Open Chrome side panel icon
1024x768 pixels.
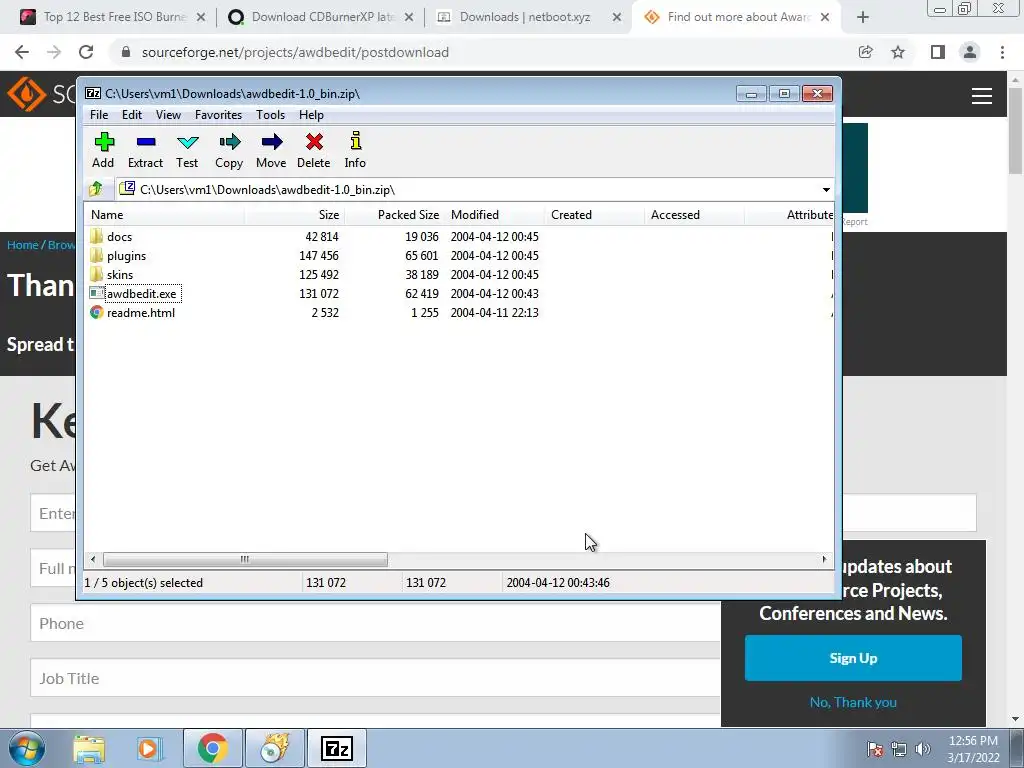click(938, 52)
